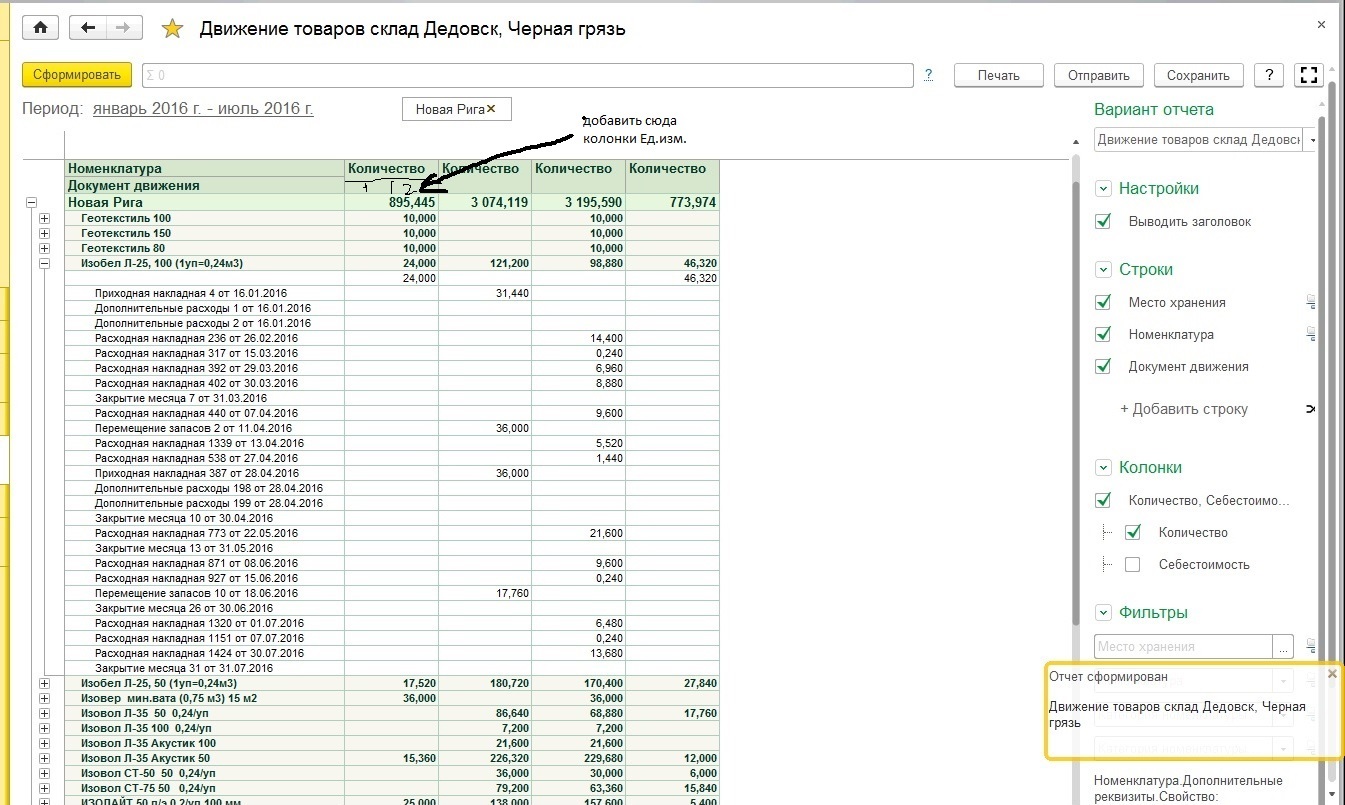This screenshot has height=805, width=1345.
Task: Uncheck Выводить заголовок checkbox
Action: (x=1103, y=221)
